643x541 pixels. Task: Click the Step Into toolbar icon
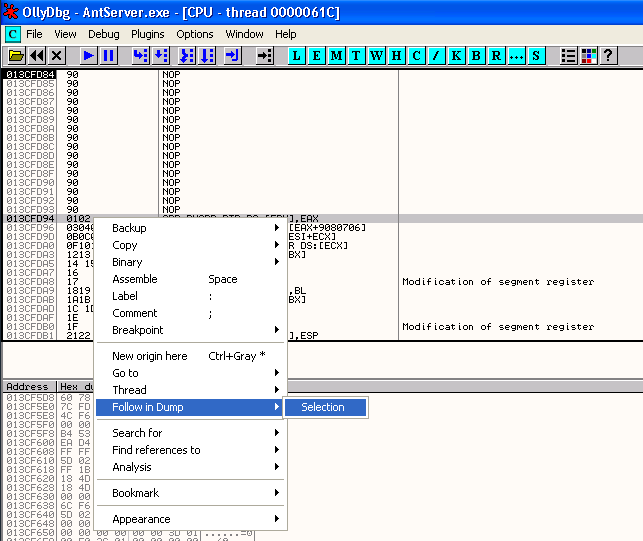tap(141, 56)
